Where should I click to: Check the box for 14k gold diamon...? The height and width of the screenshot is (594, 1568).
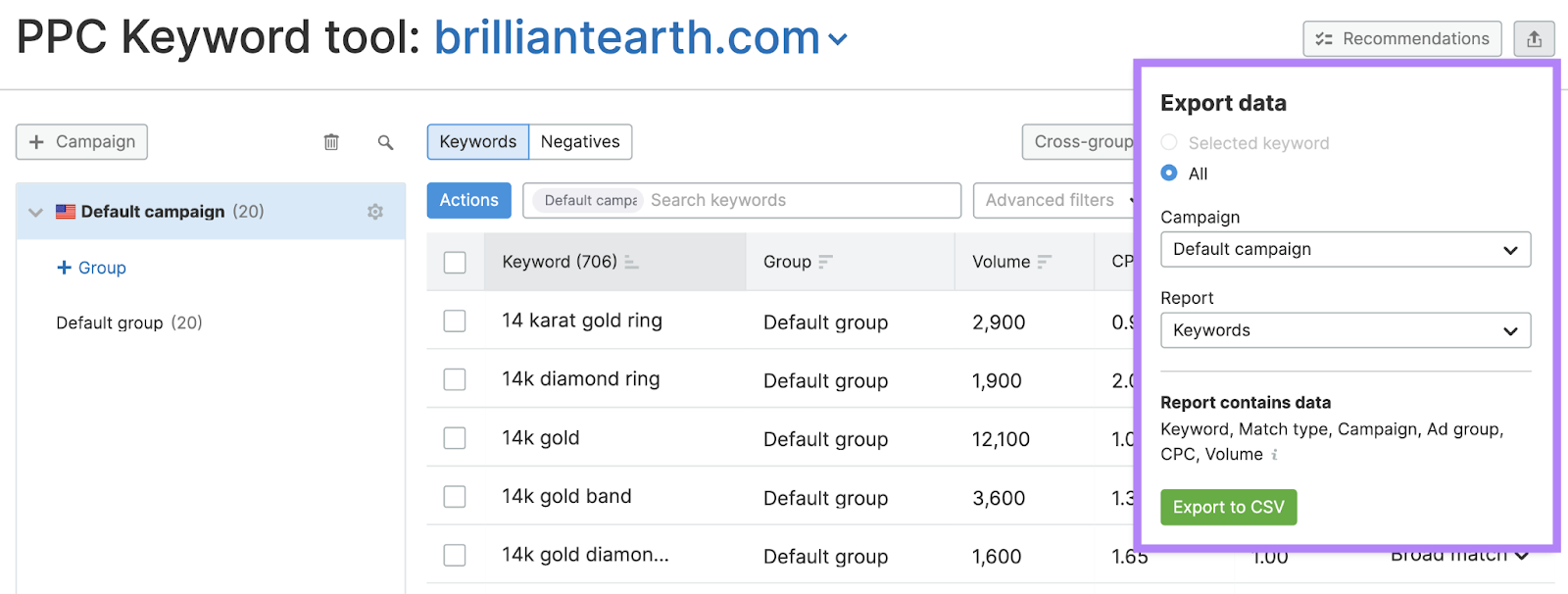(x=455, y=556)
